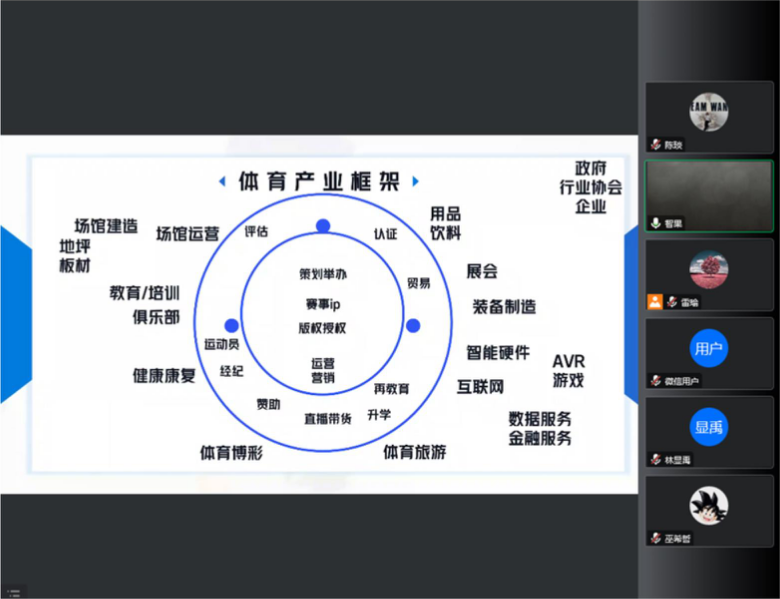The height and width of the screenshot is (599, 780).
Task: Click muted mic icon under the Goku avatar
Action: point(655,538)
